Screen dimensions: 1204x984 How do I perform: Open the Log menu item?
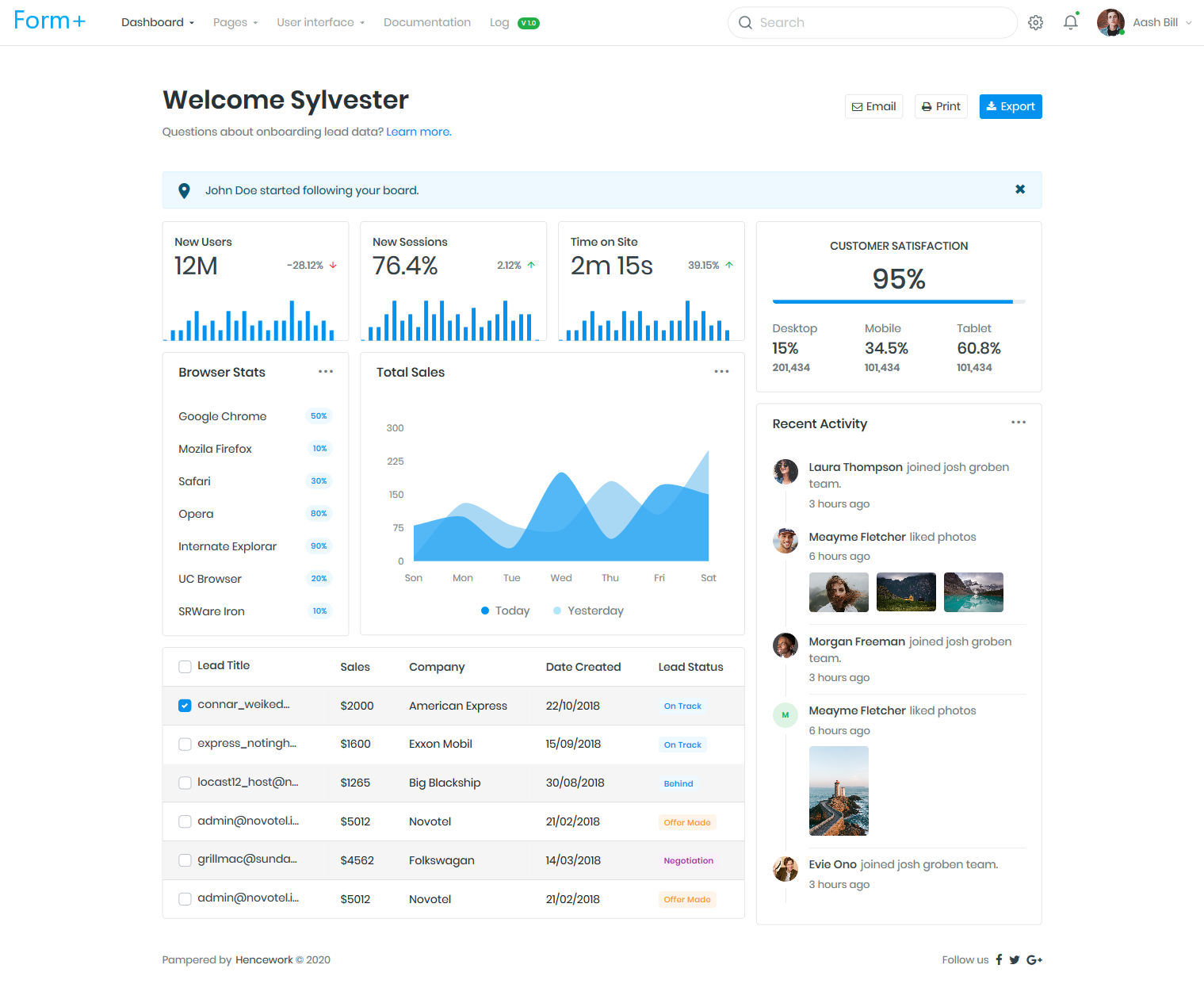(x=499, y=22)
